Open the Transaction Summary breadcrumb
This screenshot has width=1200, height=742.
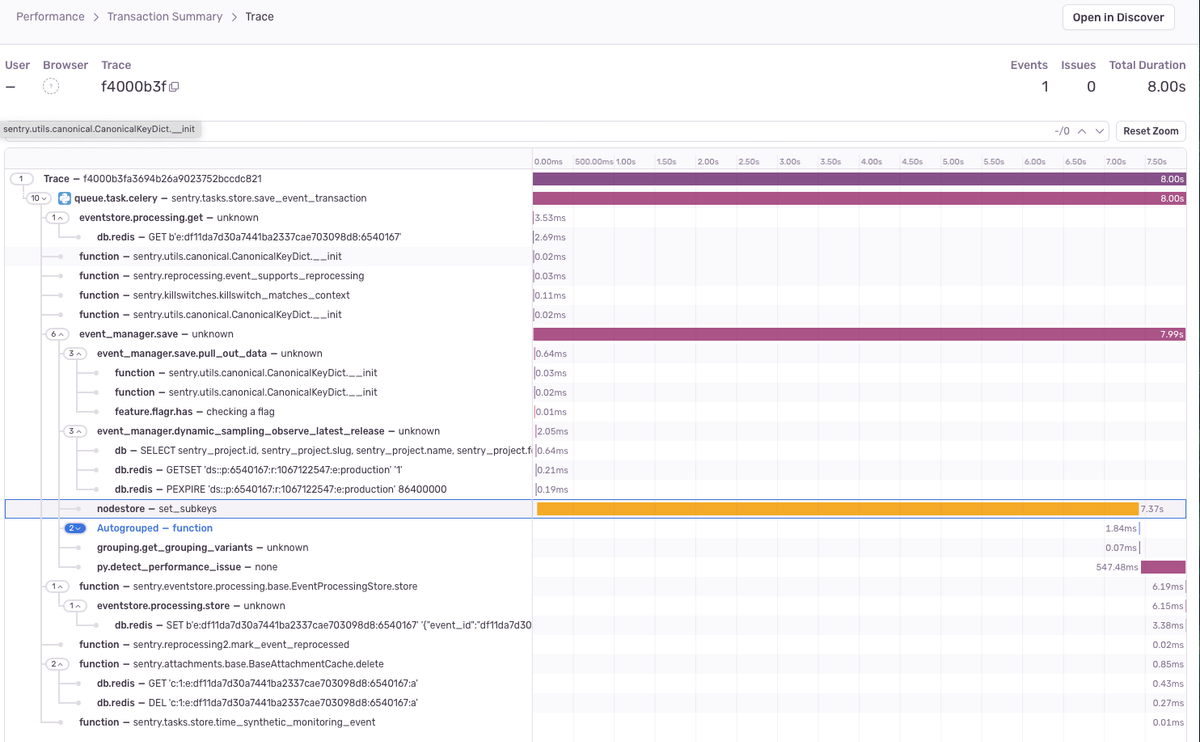tap(164, 17)
